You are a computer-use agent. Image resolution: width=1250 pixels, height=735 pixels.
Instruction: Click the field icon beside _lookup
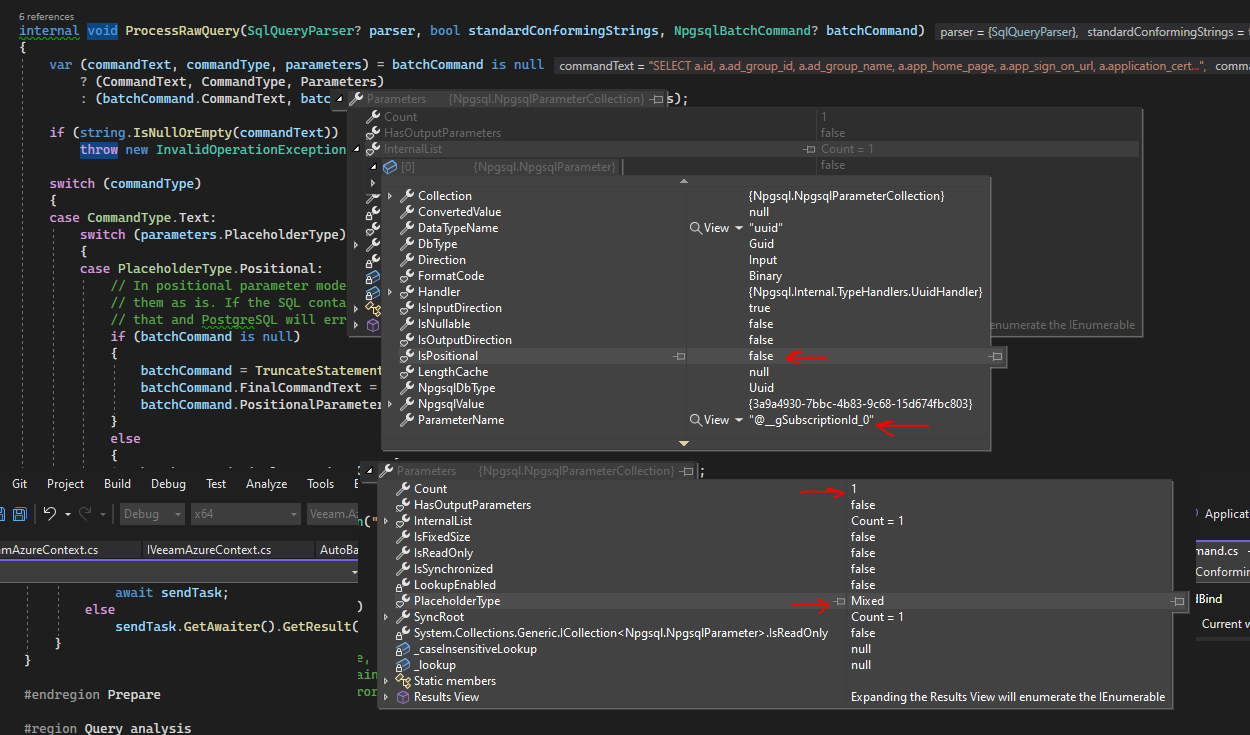click(x=402, y=665)
